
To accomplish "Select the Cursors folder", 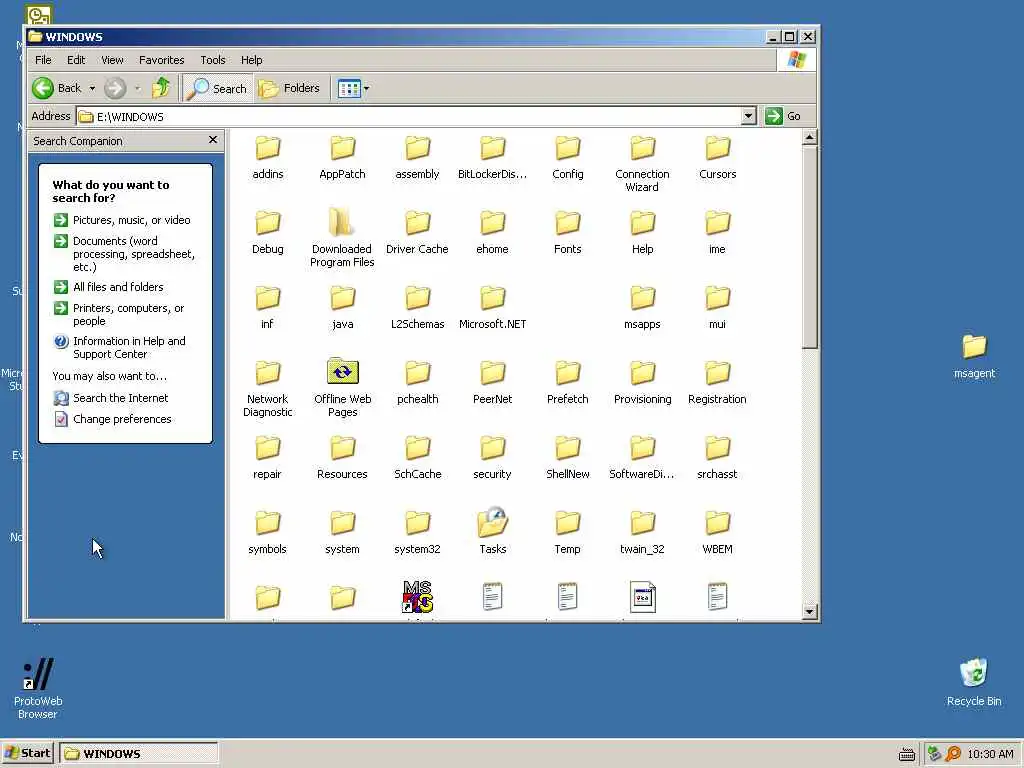I will [x=717, y=157].
